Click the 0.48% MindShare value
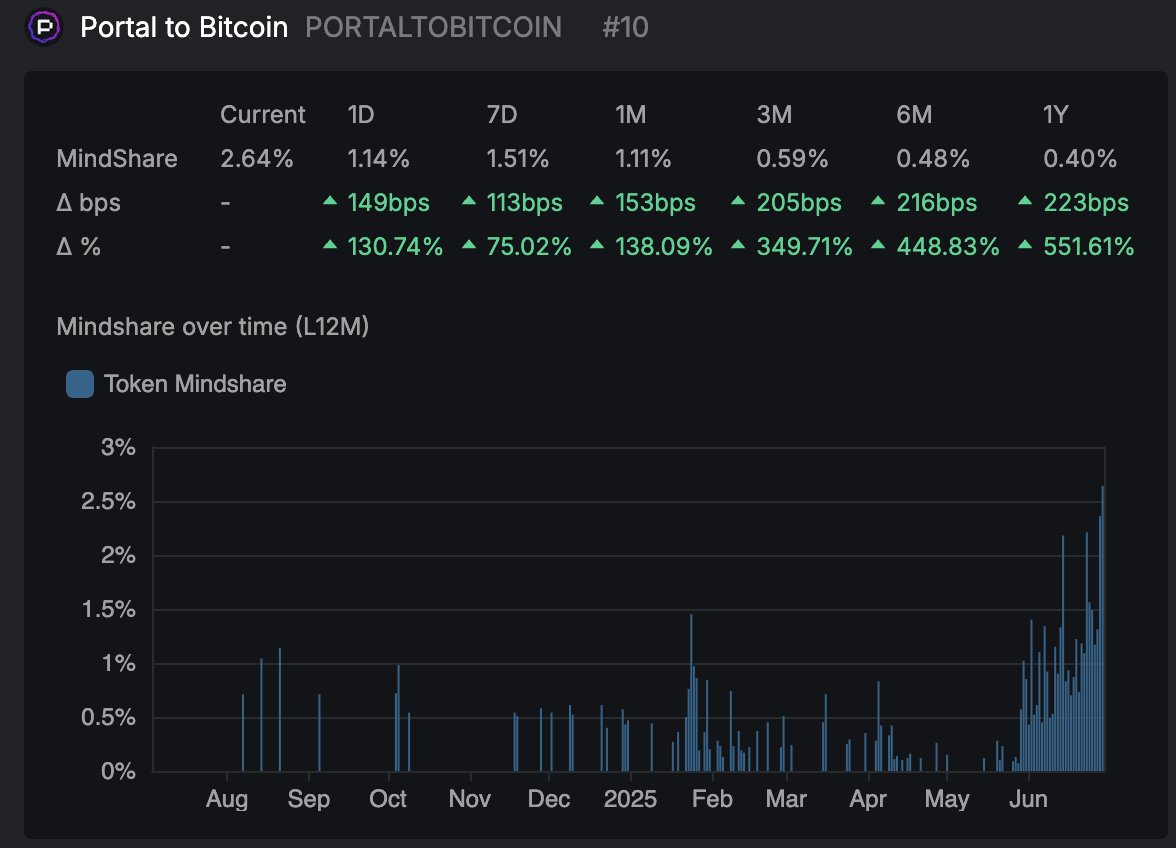 tap(933, 158)
